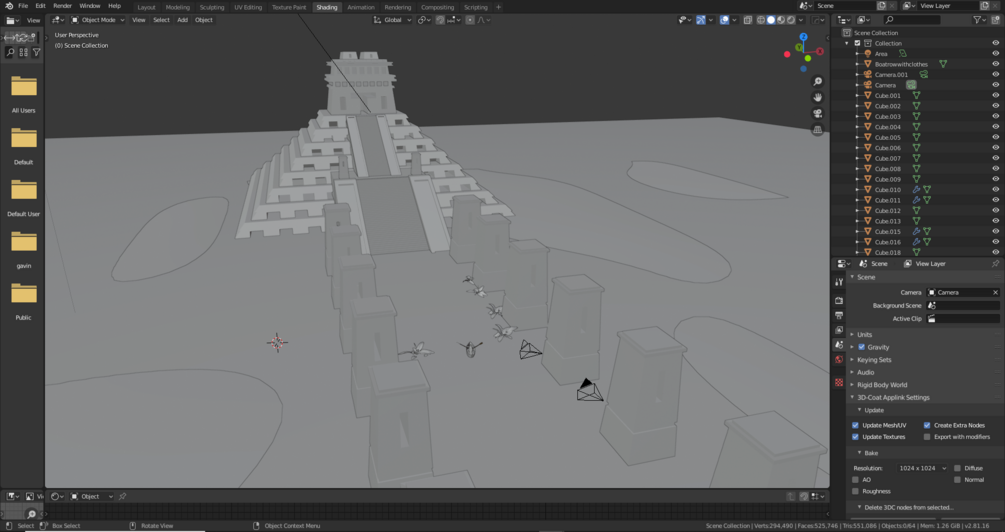Uncheck the Collection exclude checkbox in the outliner
Viewport: 1005px width, 532px height.
click(x=858, y=44)
